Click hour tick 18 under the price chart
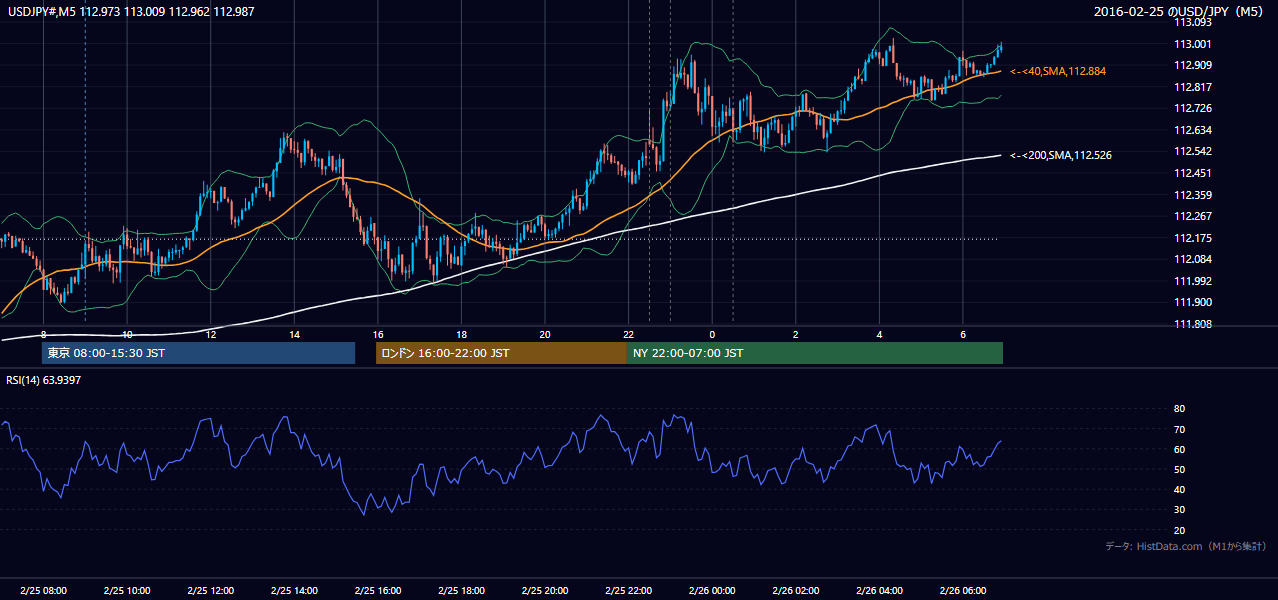The height and width of the screenshot is (600, 1278). coord(461,334)
